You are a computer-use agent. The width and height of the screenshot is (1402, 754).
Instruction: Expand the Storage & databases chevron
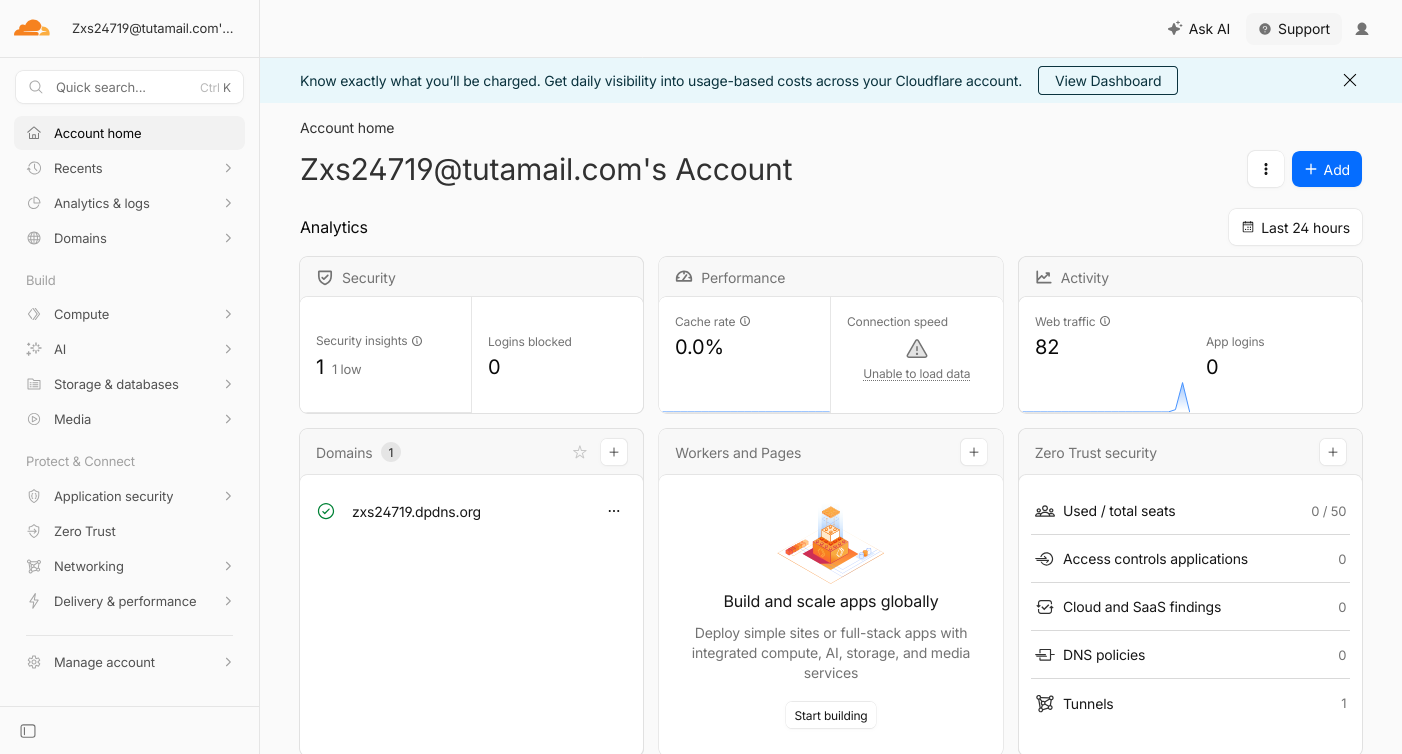(229, 384)
